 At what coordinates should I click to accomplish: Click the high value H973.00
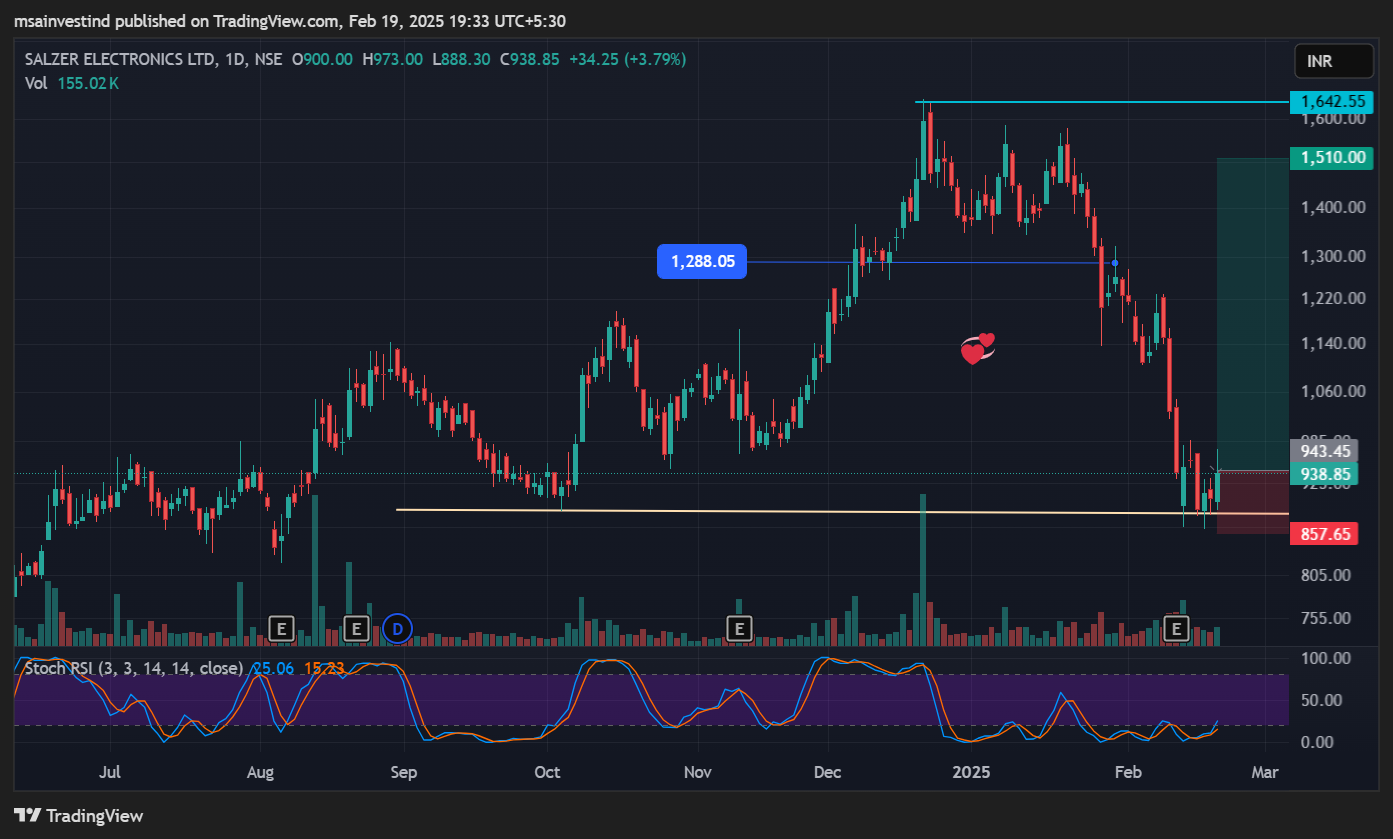point(392,59)
